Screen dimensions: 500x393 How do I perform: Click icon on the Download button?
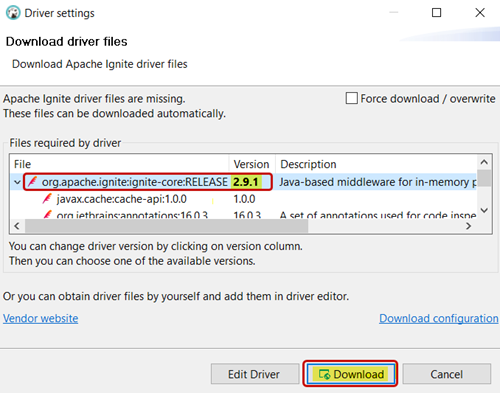coord(324,374)
